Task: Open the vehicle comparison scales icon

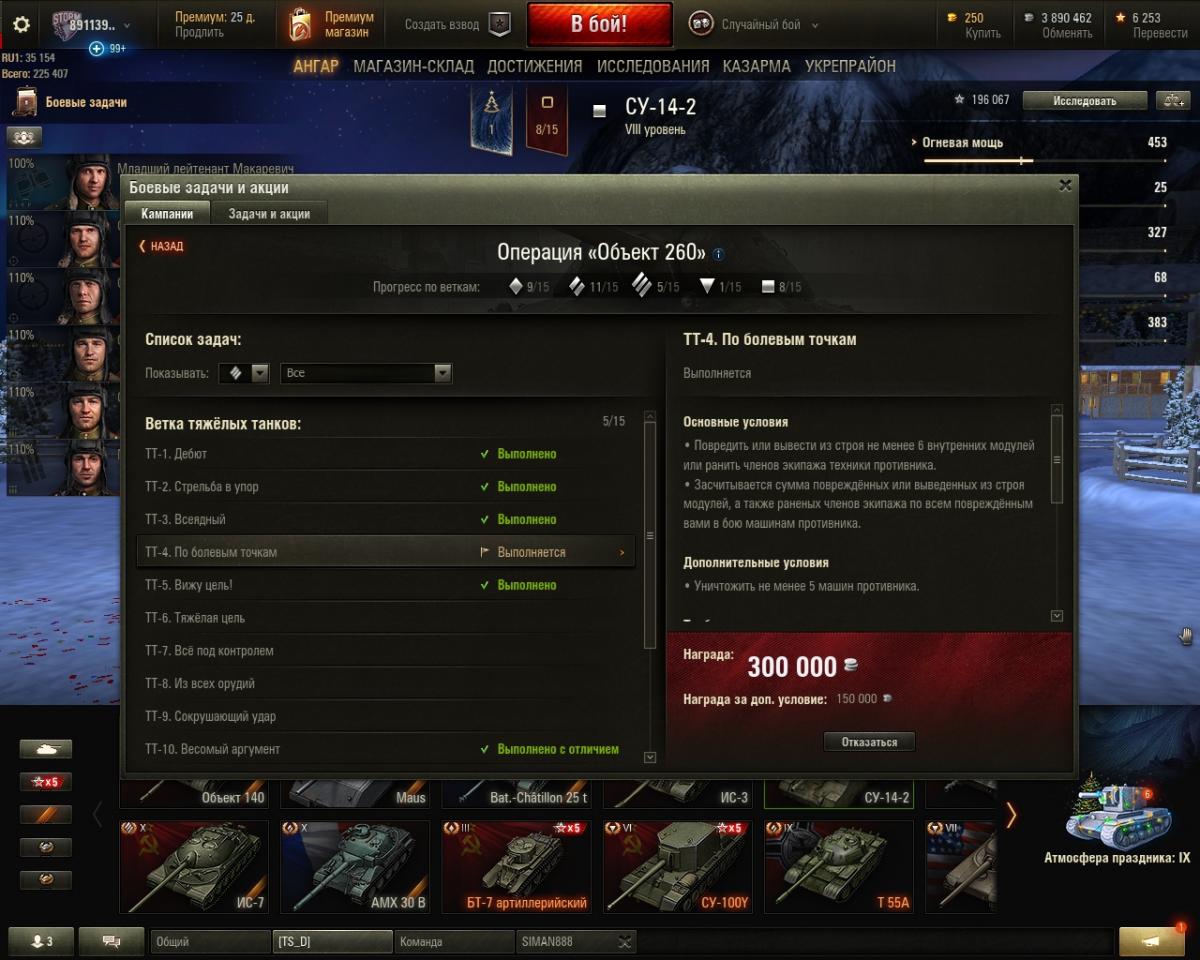Action: [1170, 100]
